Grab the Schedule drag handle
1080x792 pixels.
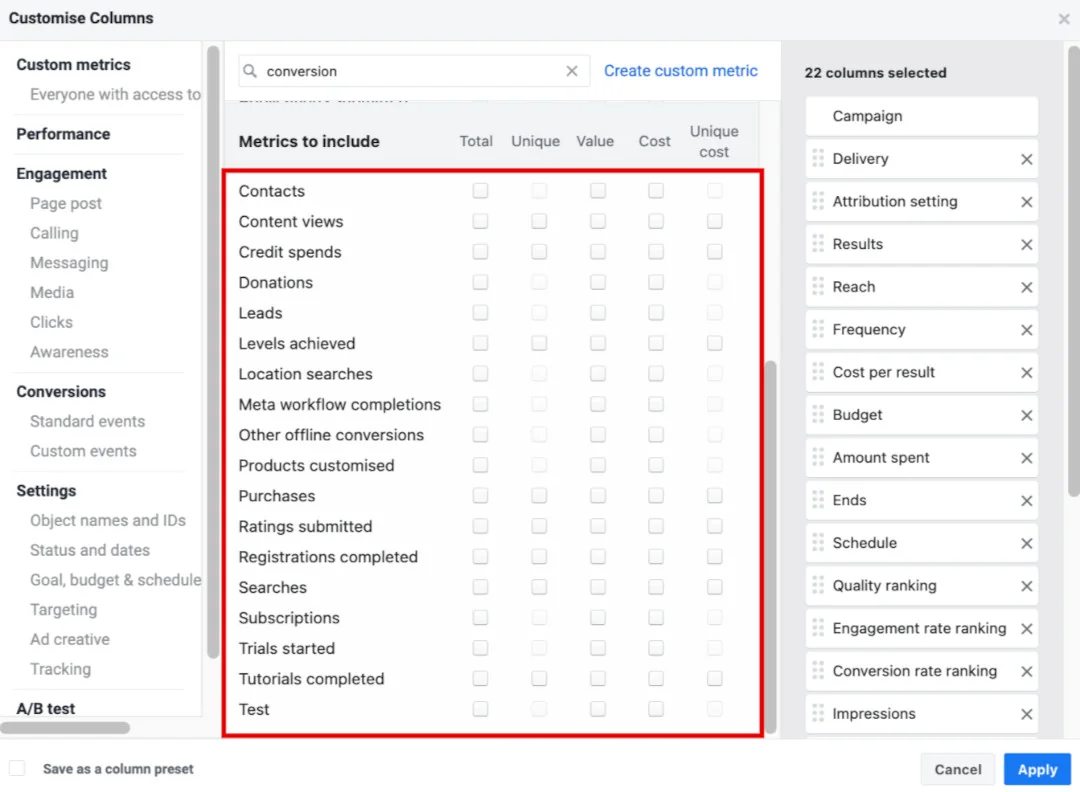click(x=818, y=543)
